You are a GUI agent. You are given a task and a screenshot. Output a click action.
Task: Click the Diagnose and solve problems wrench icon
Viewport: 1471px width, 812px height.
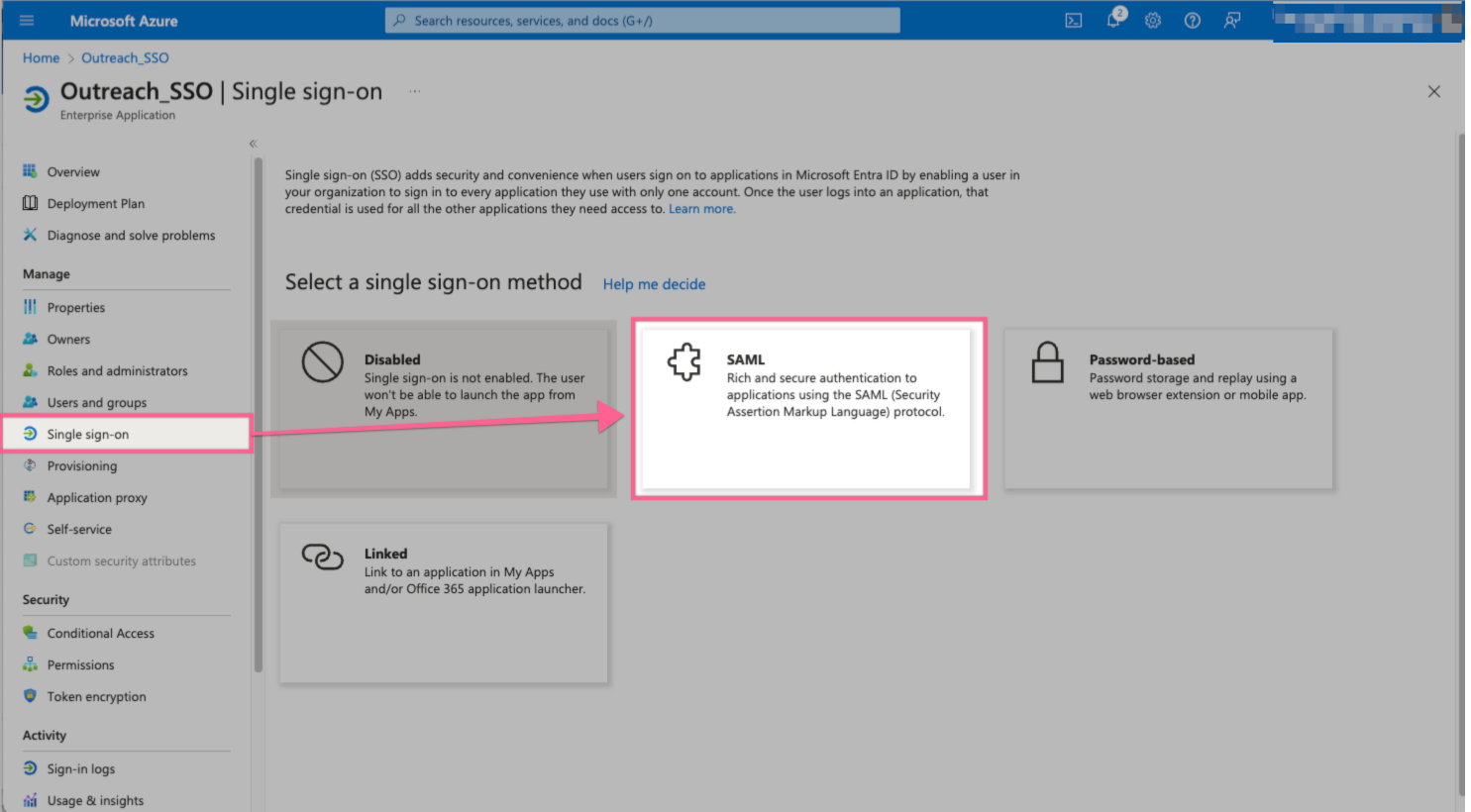tap(30, 235)
